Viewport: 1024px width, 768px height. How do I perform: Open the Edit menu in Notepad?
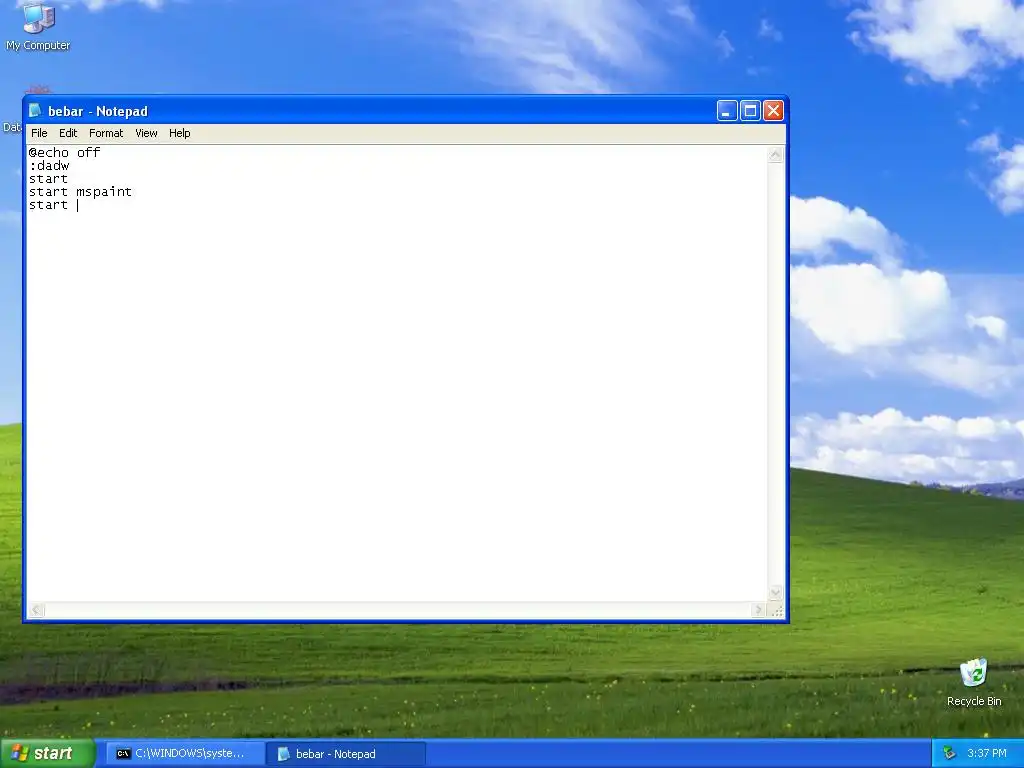click(68, 133)
